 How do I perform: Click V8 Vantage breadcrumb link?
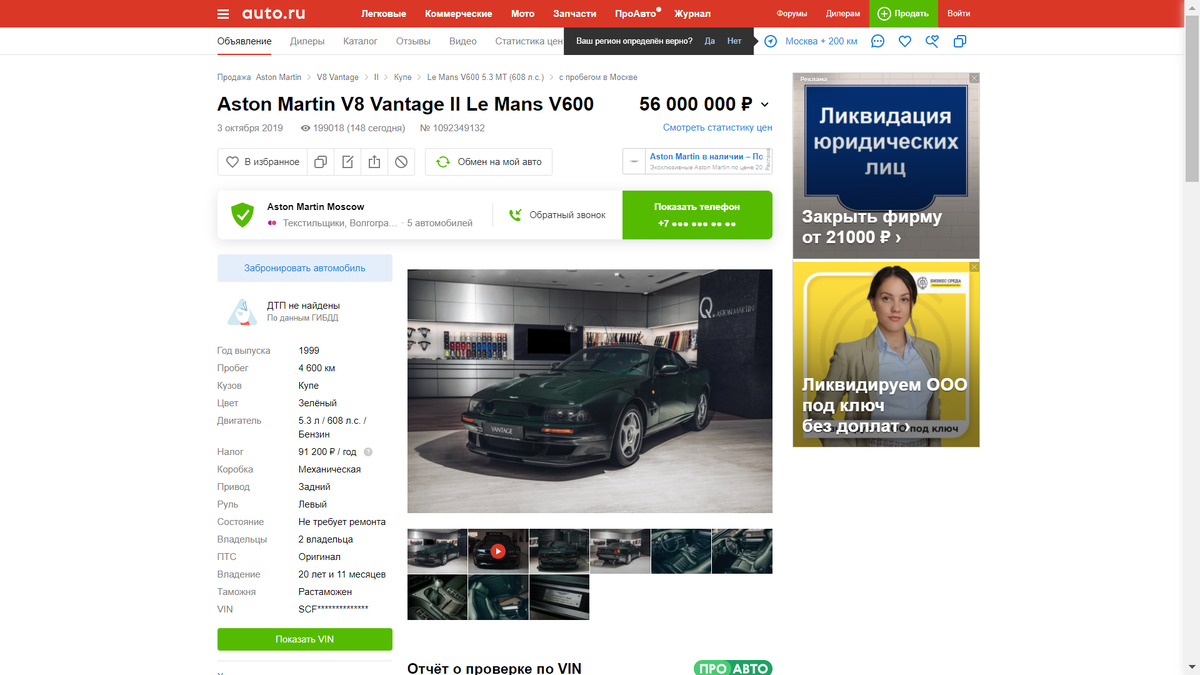click(x=338, y=77)
